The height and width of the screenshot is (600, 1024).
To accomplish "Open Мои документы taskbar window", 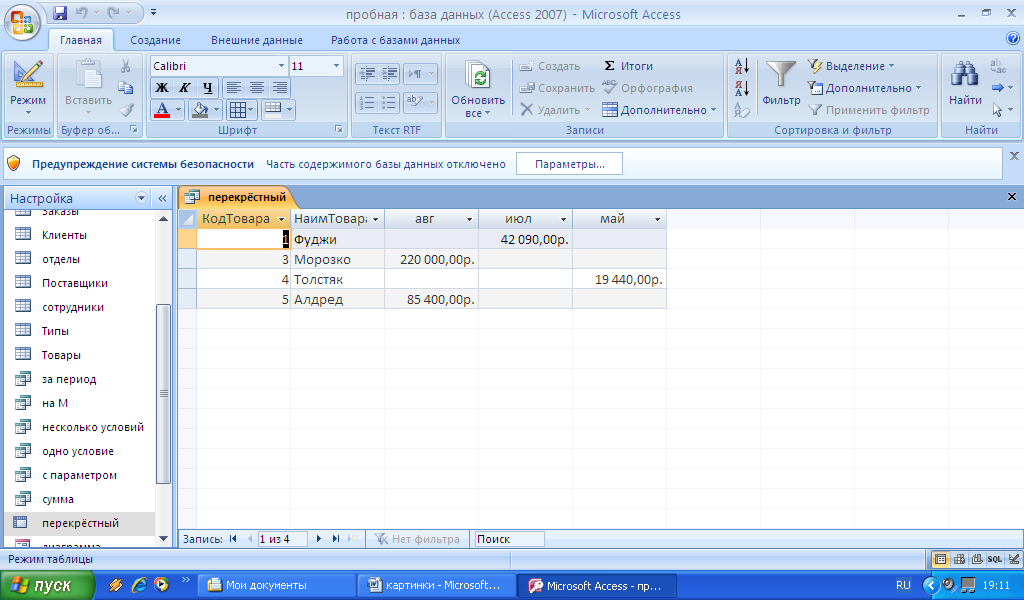I will click(x=275, y=585).
